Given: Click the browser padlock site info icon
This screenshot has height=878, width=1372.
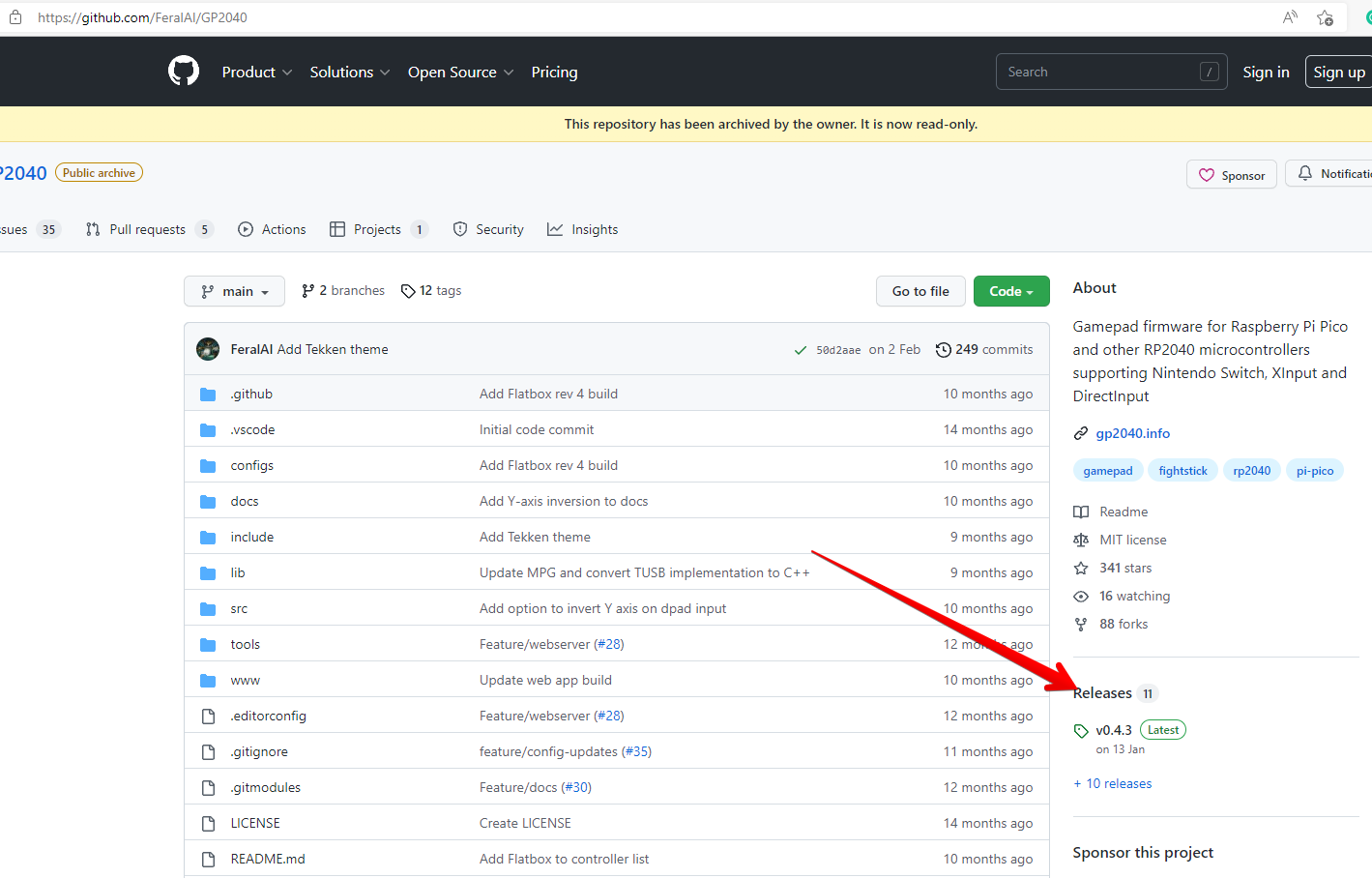Looking at the screenshot, I should point(15,17).
